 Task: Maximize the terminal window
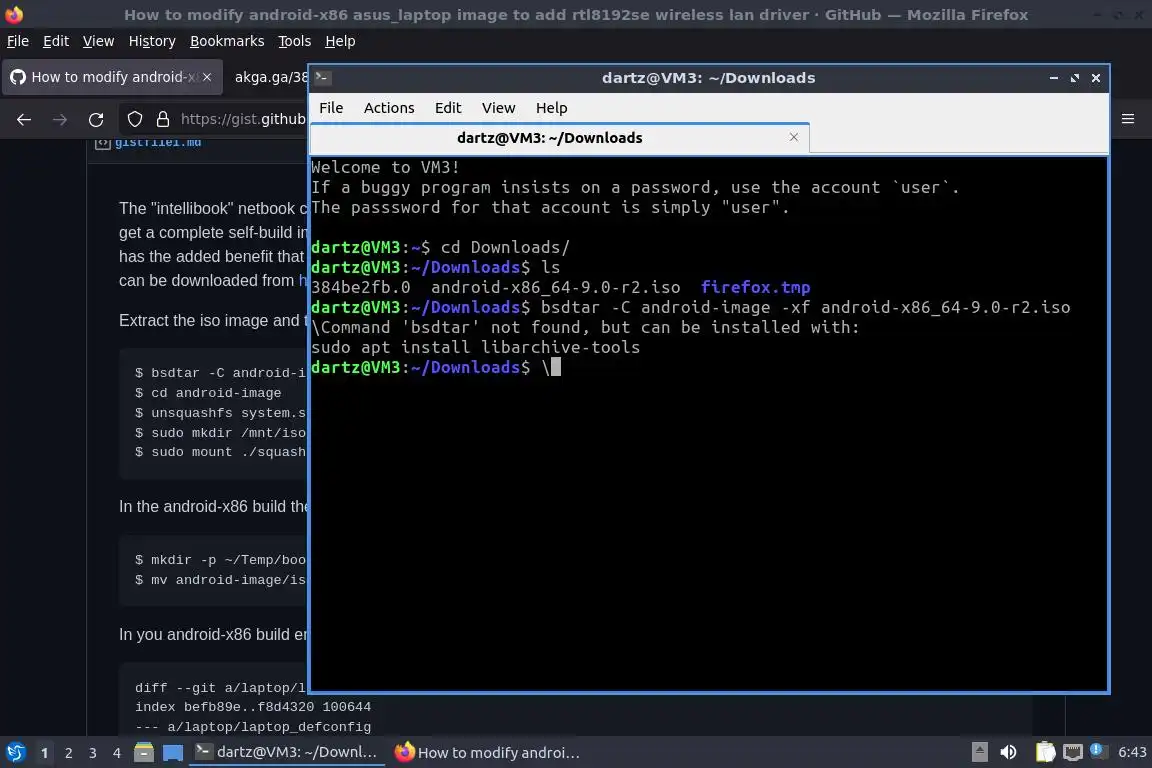[1075, 78]
